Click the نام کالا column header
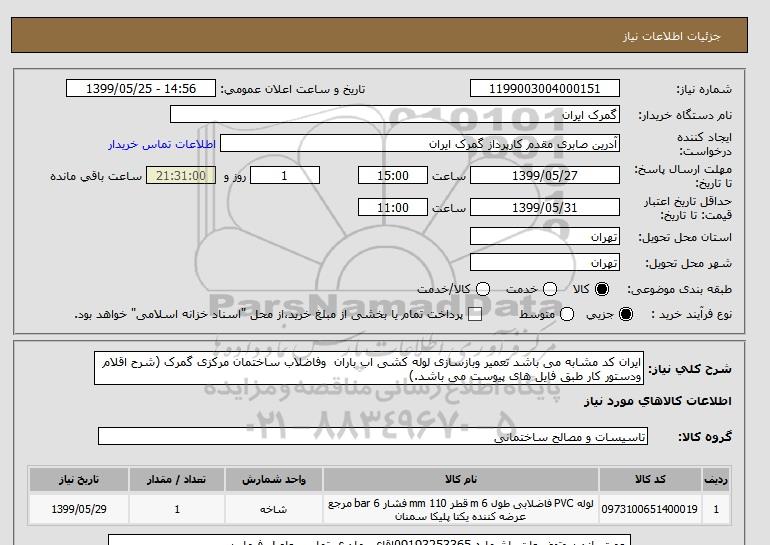Image resolution: width=770 pixels, height=545 pixels. point(461,479)
